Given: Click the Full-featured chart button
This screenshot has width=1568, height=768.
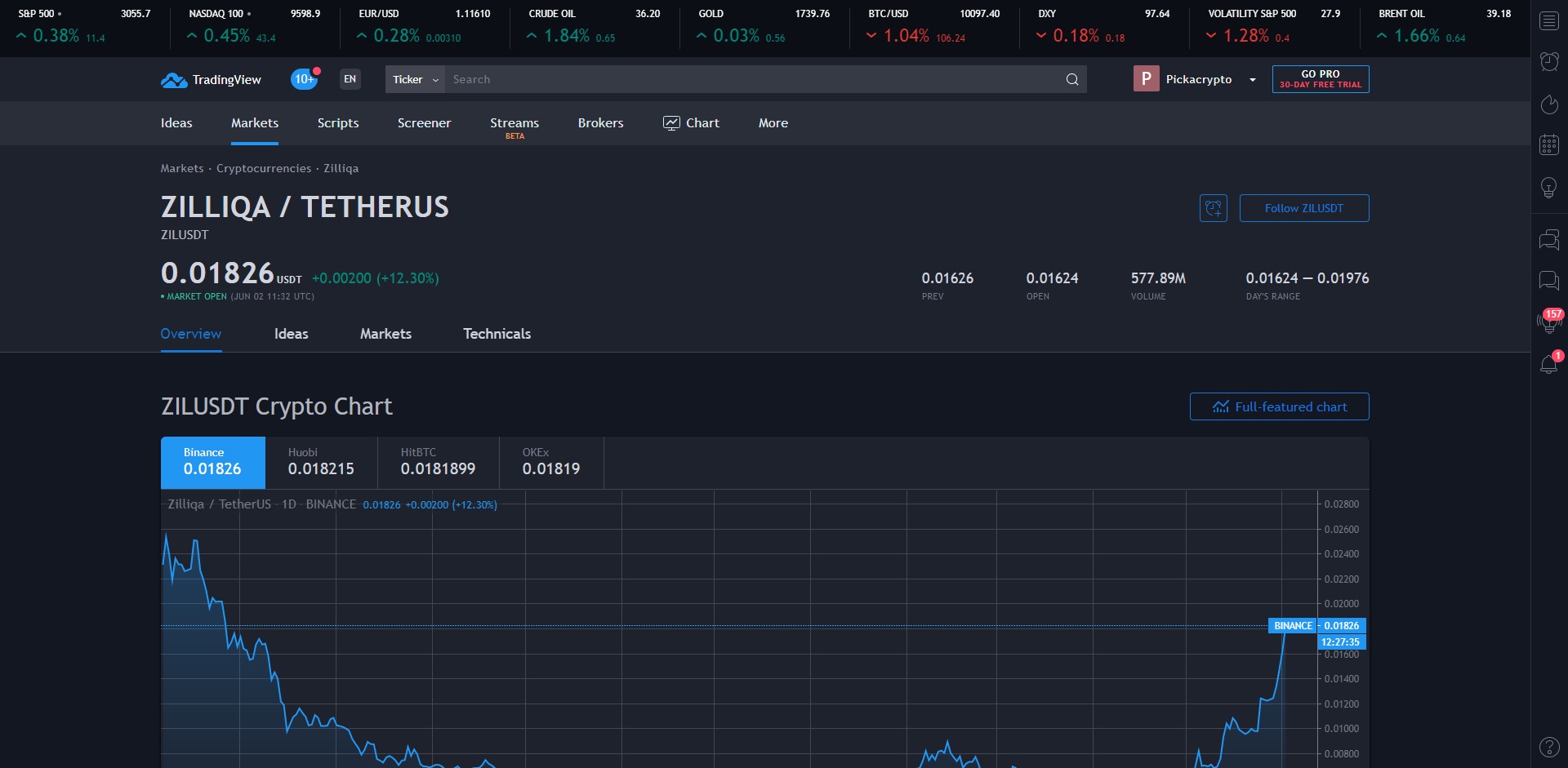Looking at the screenshot, I should point(1280,406).
